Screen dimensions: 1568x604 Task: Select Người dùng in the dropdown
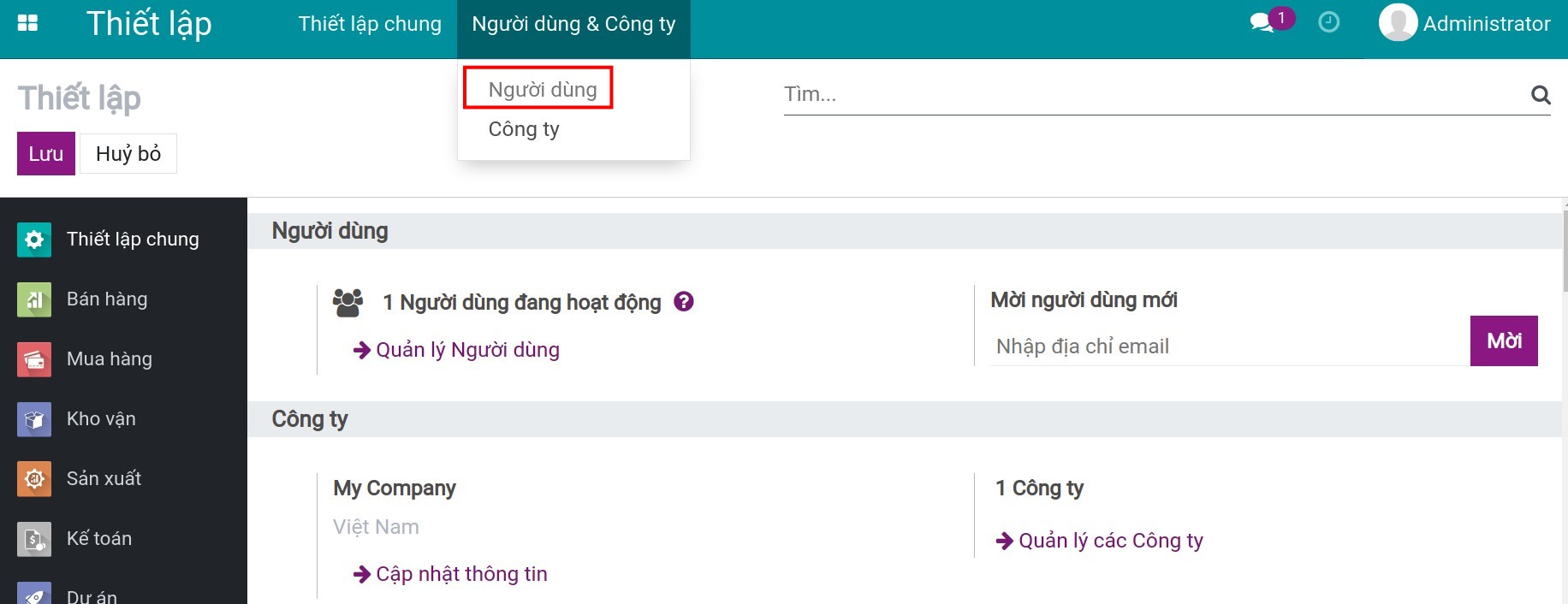(x=543, y=90)
